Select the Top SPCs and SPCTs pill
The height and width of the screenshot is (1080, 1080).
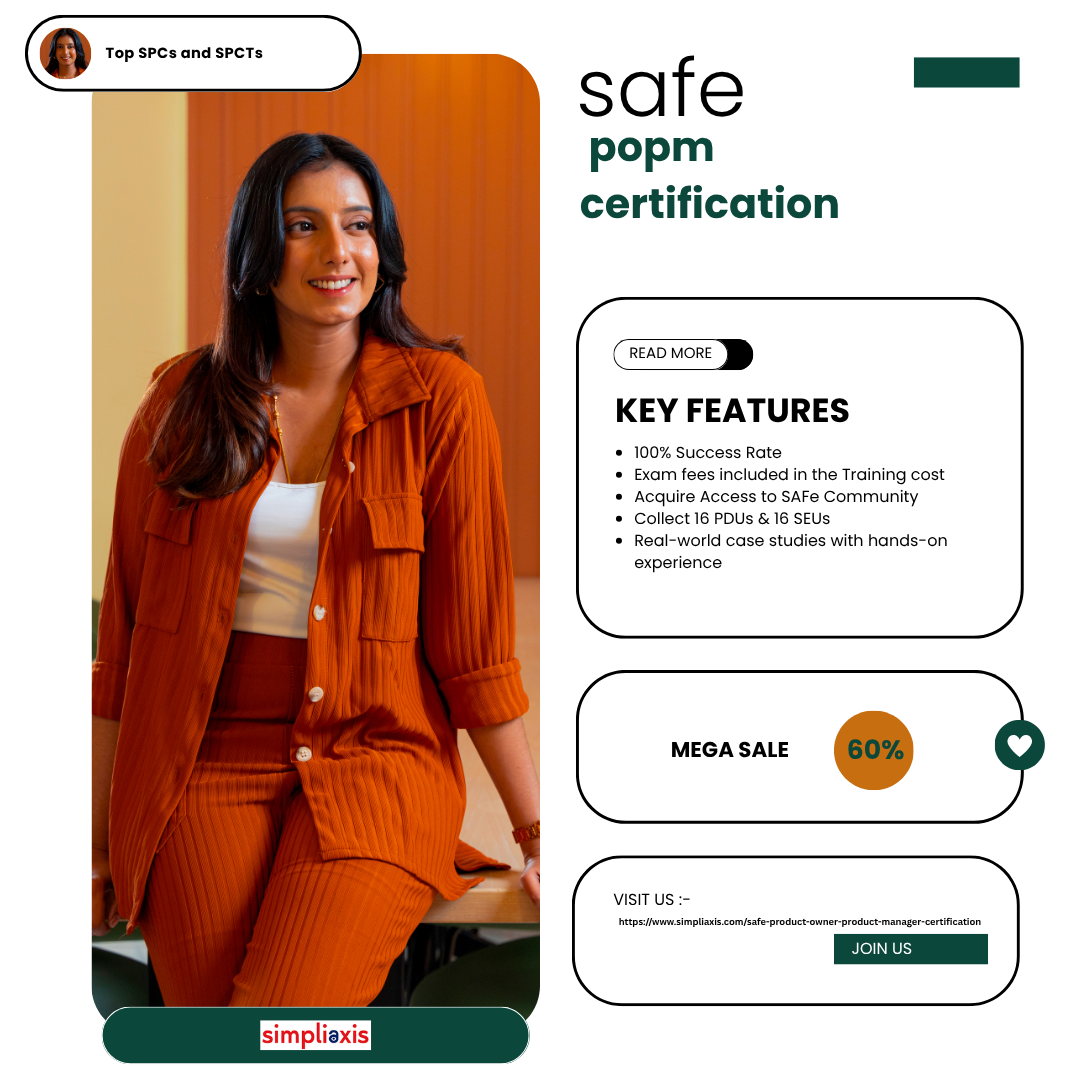pos(193,53)
